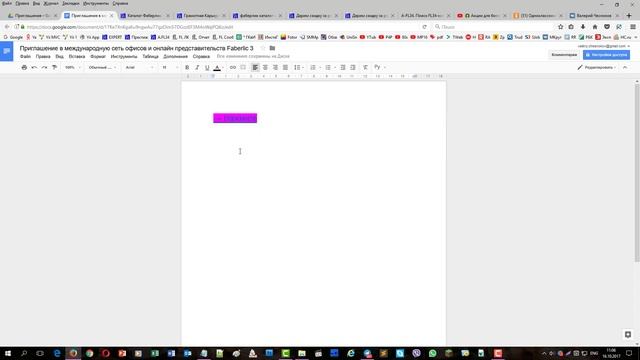The width and height of the screenshot is (640, 360).
Task: Click the document title text
Action: (x=136, y=48)
